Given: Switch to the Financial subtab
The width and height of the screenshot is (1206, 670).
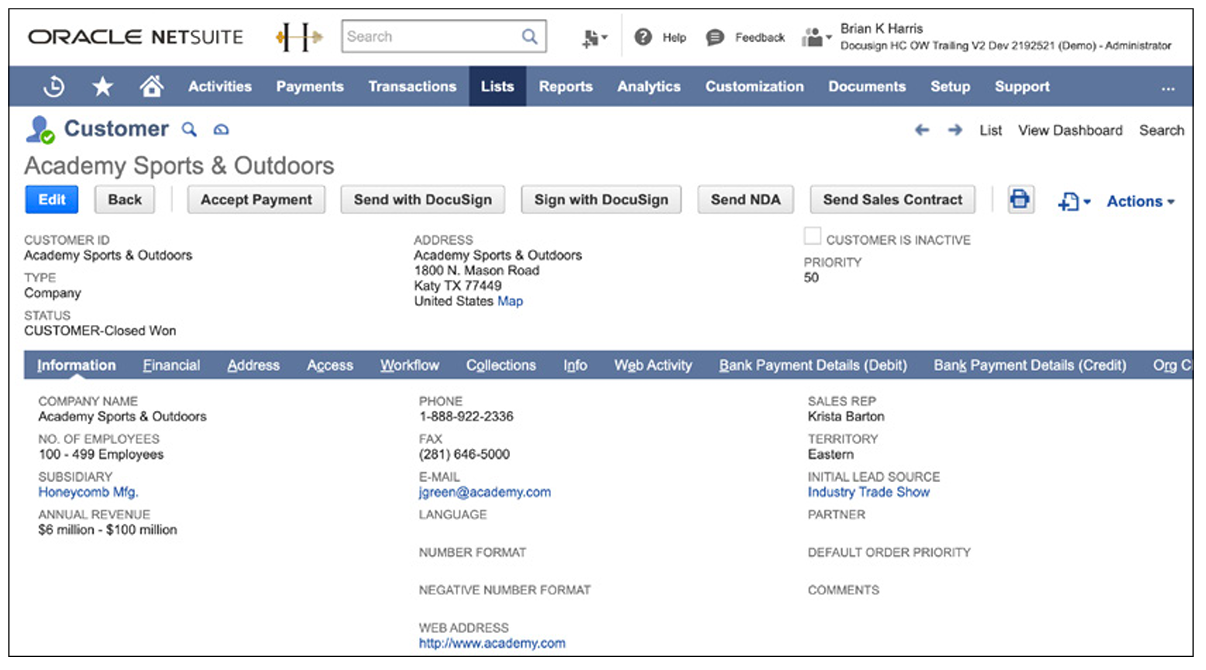Looking at the screenshot, I should click(x=171, y=365).
